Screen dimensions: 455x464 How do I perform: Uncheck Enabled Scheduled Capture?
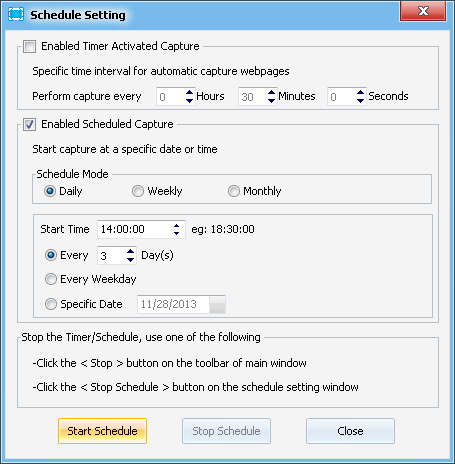coord(29,125)
